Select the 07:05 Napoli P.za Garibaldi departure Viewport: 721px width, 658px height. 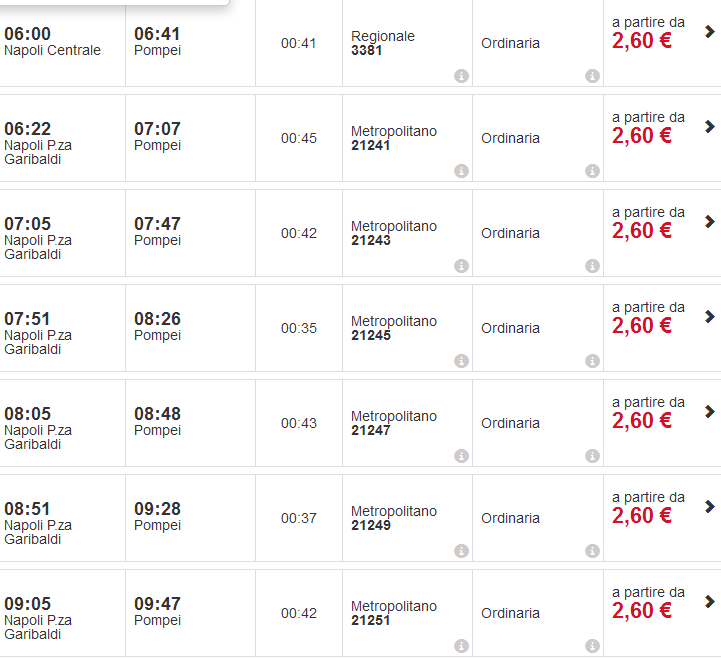(x=38, y=238)
